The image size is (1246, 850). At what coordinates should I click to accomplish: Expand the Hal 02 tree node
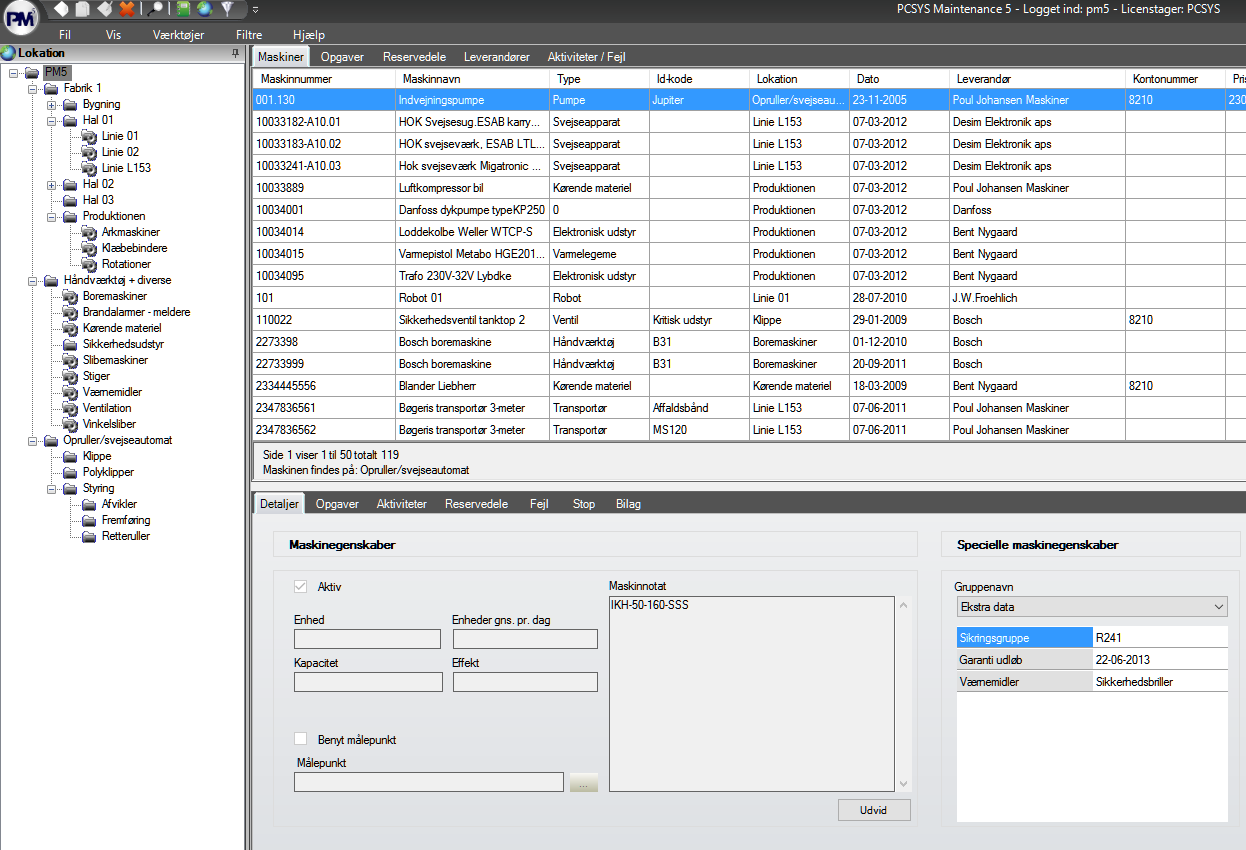click(x=52, y=184)
